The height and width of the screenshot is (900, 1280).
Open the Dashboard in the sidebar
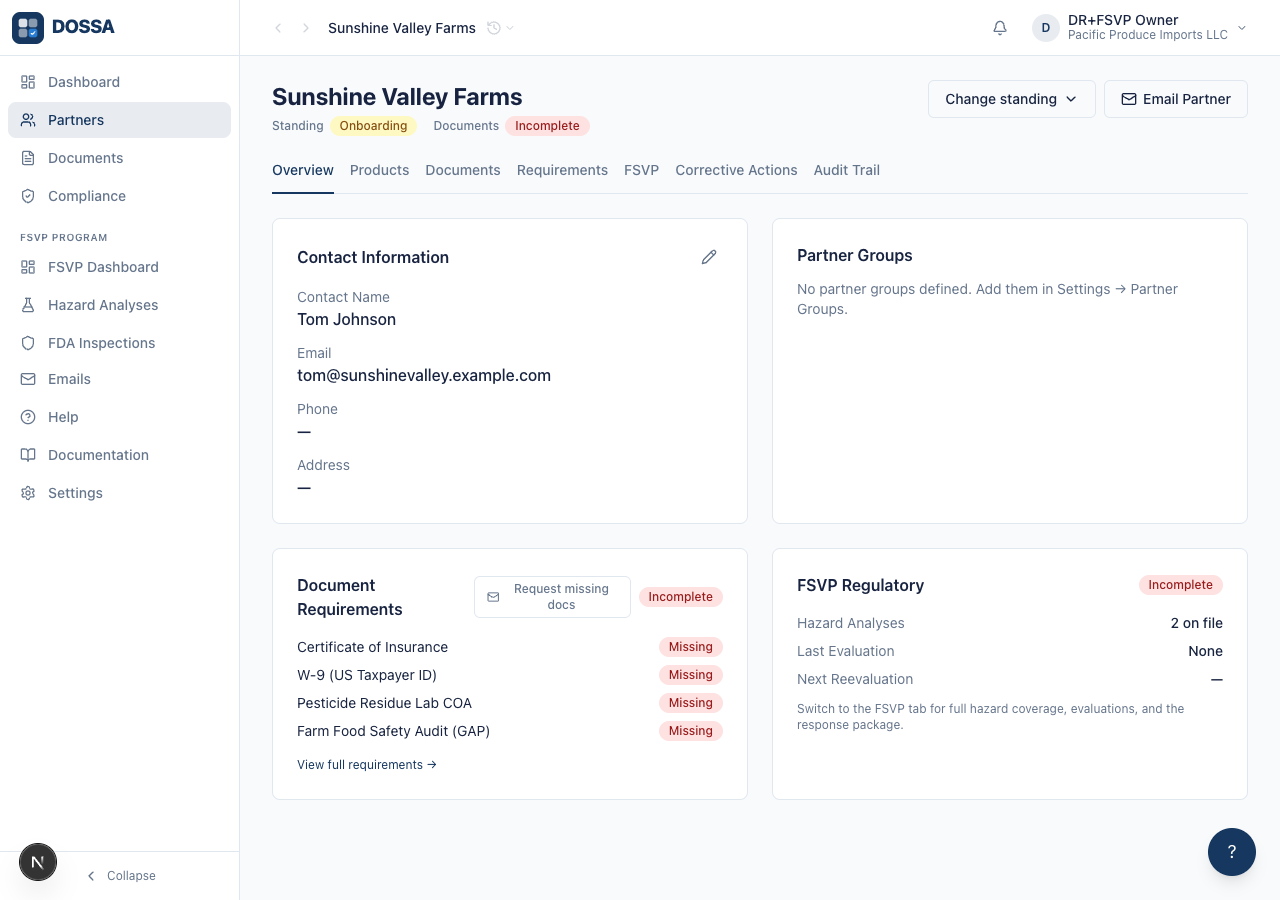119,82
